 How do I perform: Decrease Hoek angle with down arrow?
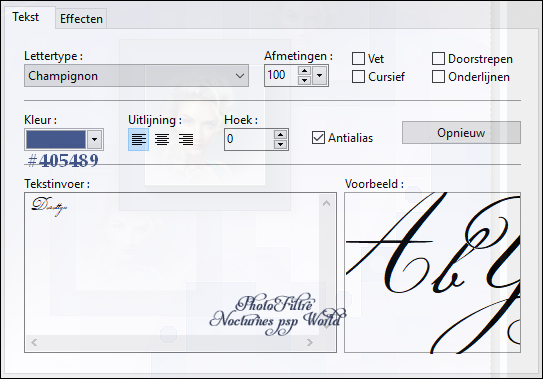281,144
